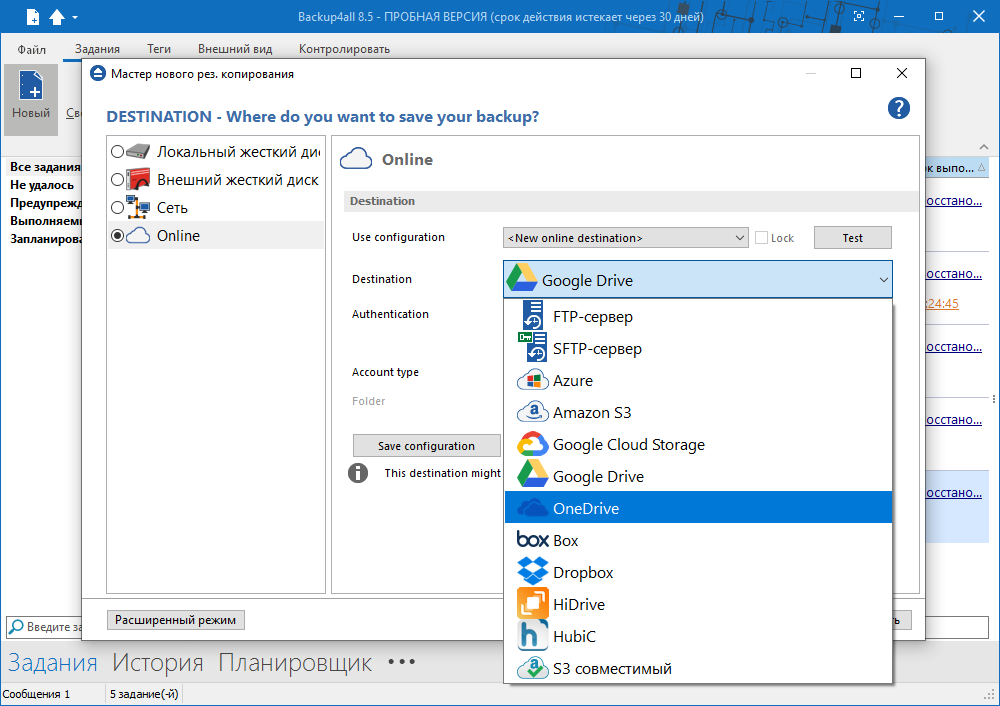Open the Файл menu

pyautogui.click(x=31, y=49)
